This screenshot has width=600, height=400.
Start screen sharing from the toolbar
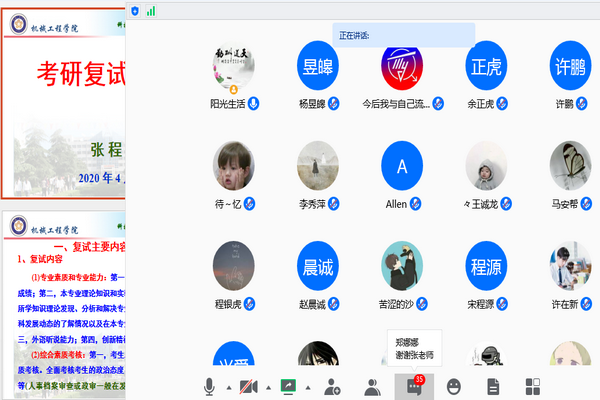(x=290, y=385)
